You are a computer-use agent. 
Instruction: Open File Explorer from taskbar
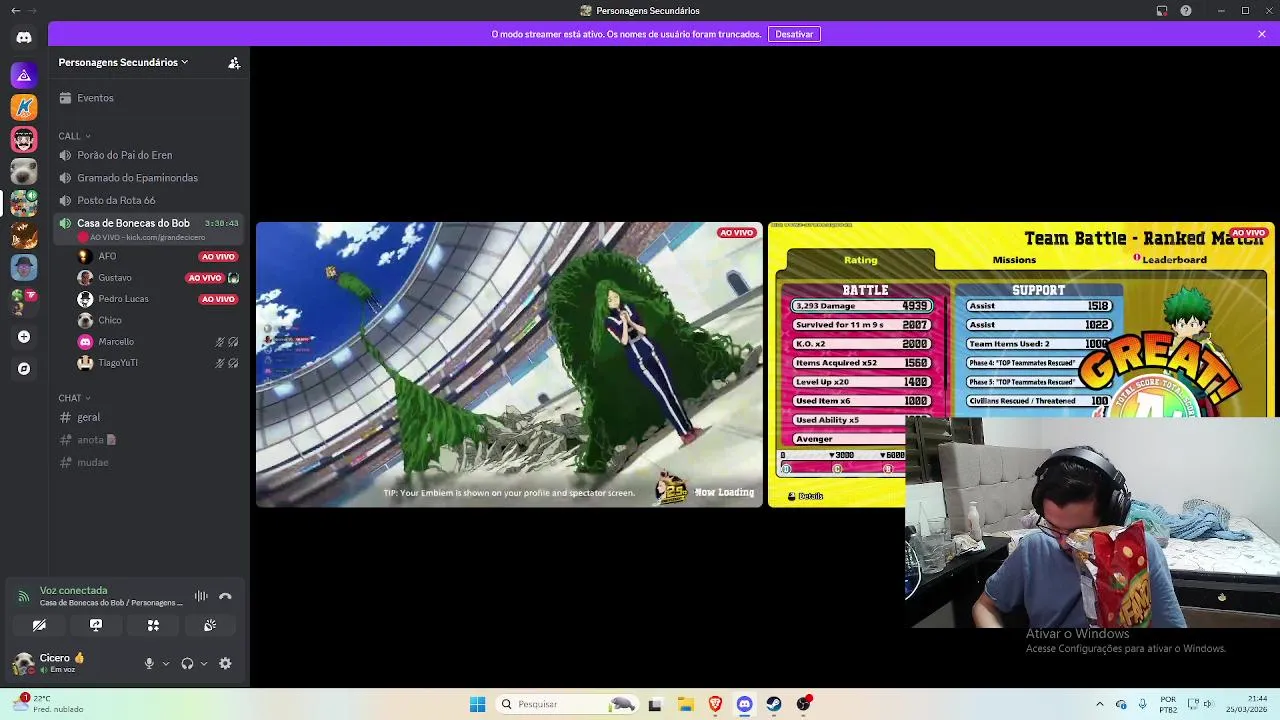pos(685,704)
